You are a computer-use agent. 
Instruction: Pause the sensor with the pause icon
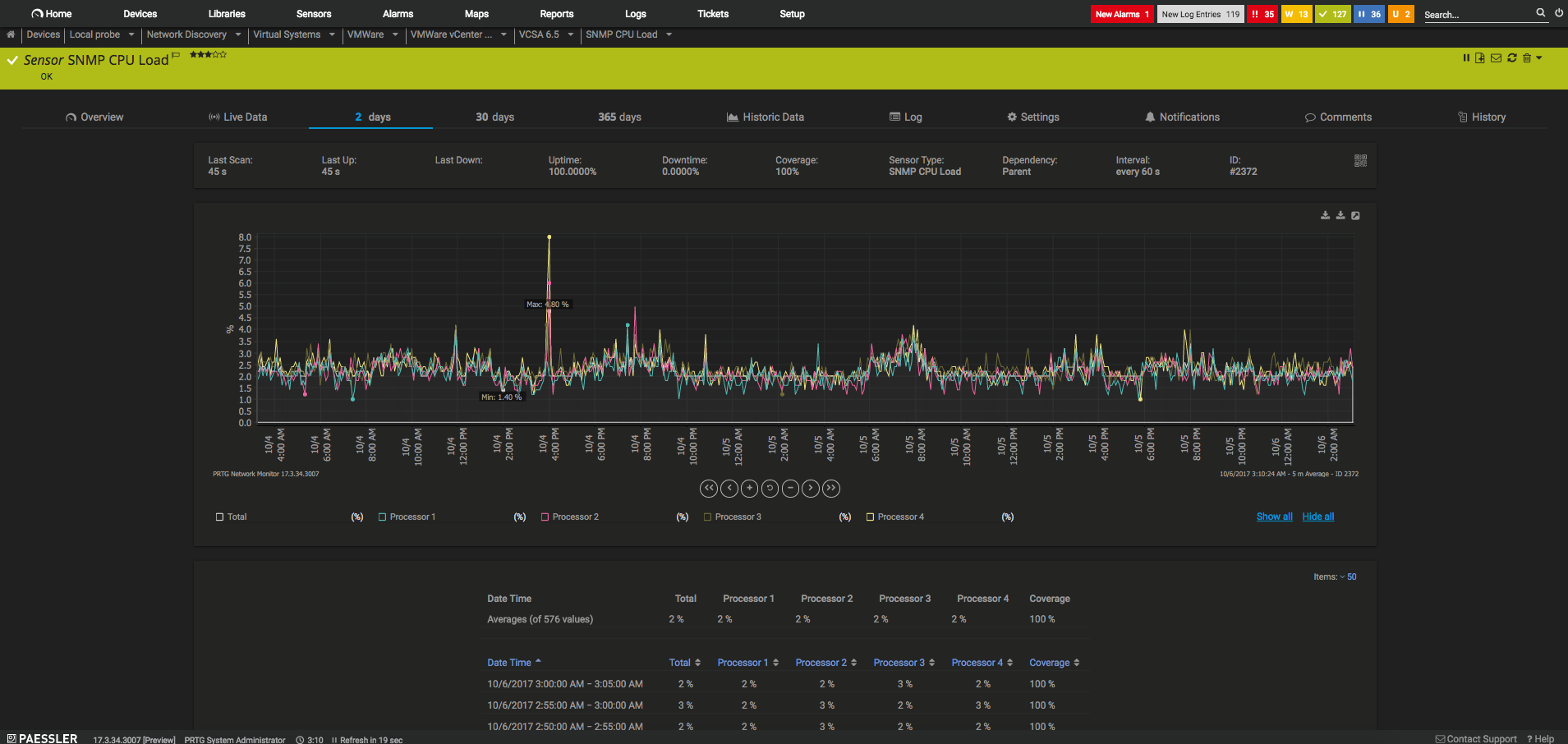coord(1466,57)
